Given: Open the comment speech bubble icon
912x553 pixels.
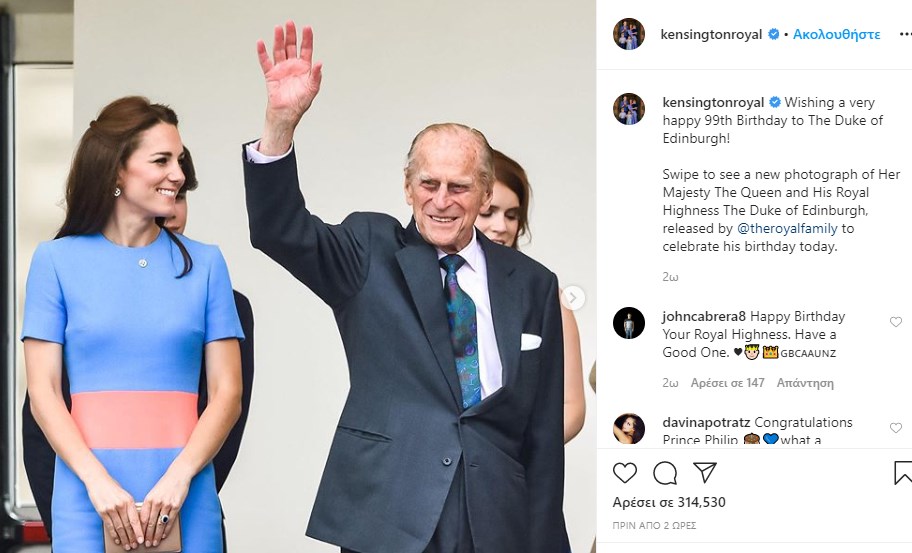Looking at the screenshot, I should point(665,473).
